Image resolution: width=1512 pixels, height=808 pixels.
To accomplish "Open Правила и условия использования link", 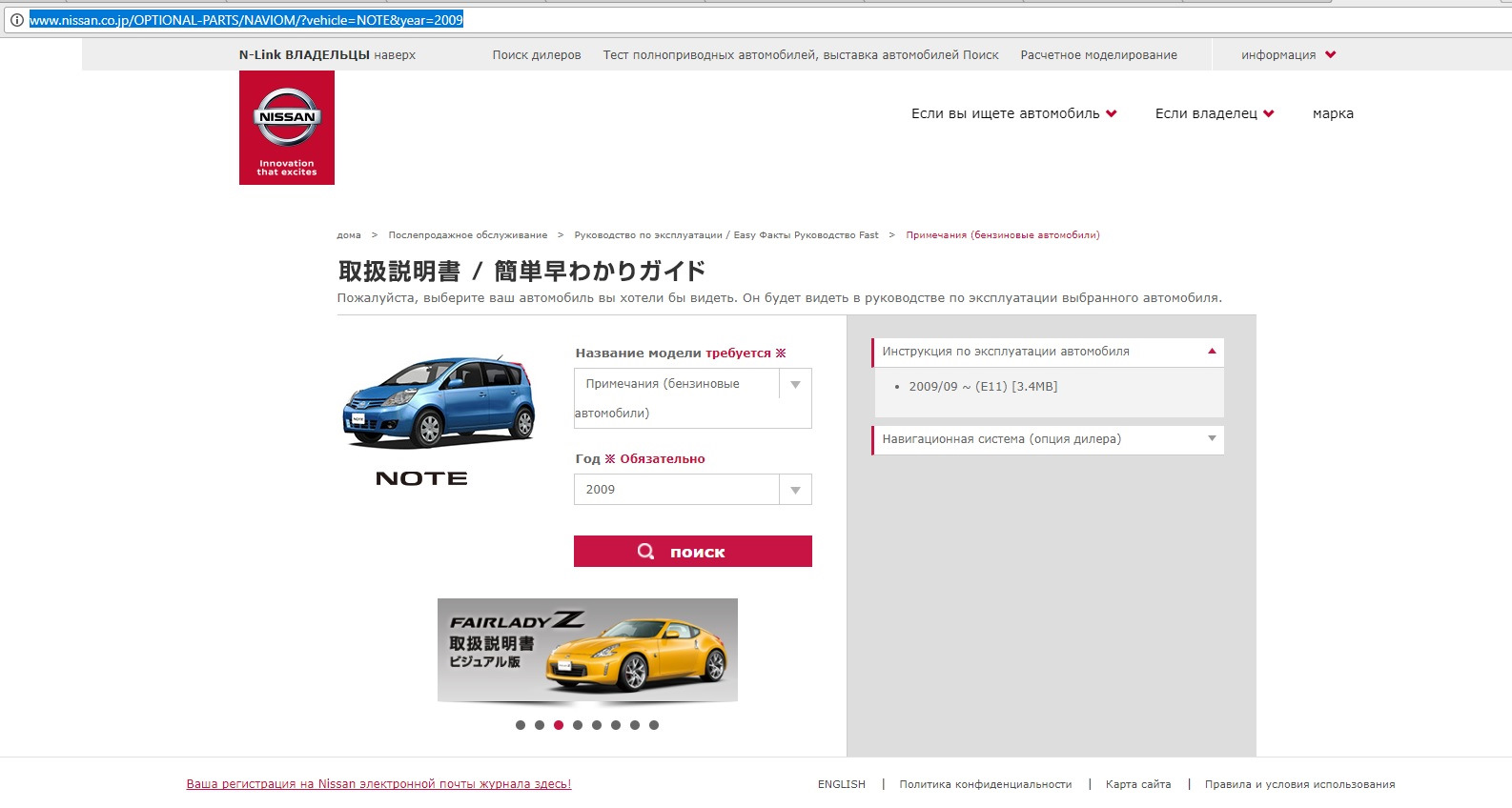I will 1299,784.
